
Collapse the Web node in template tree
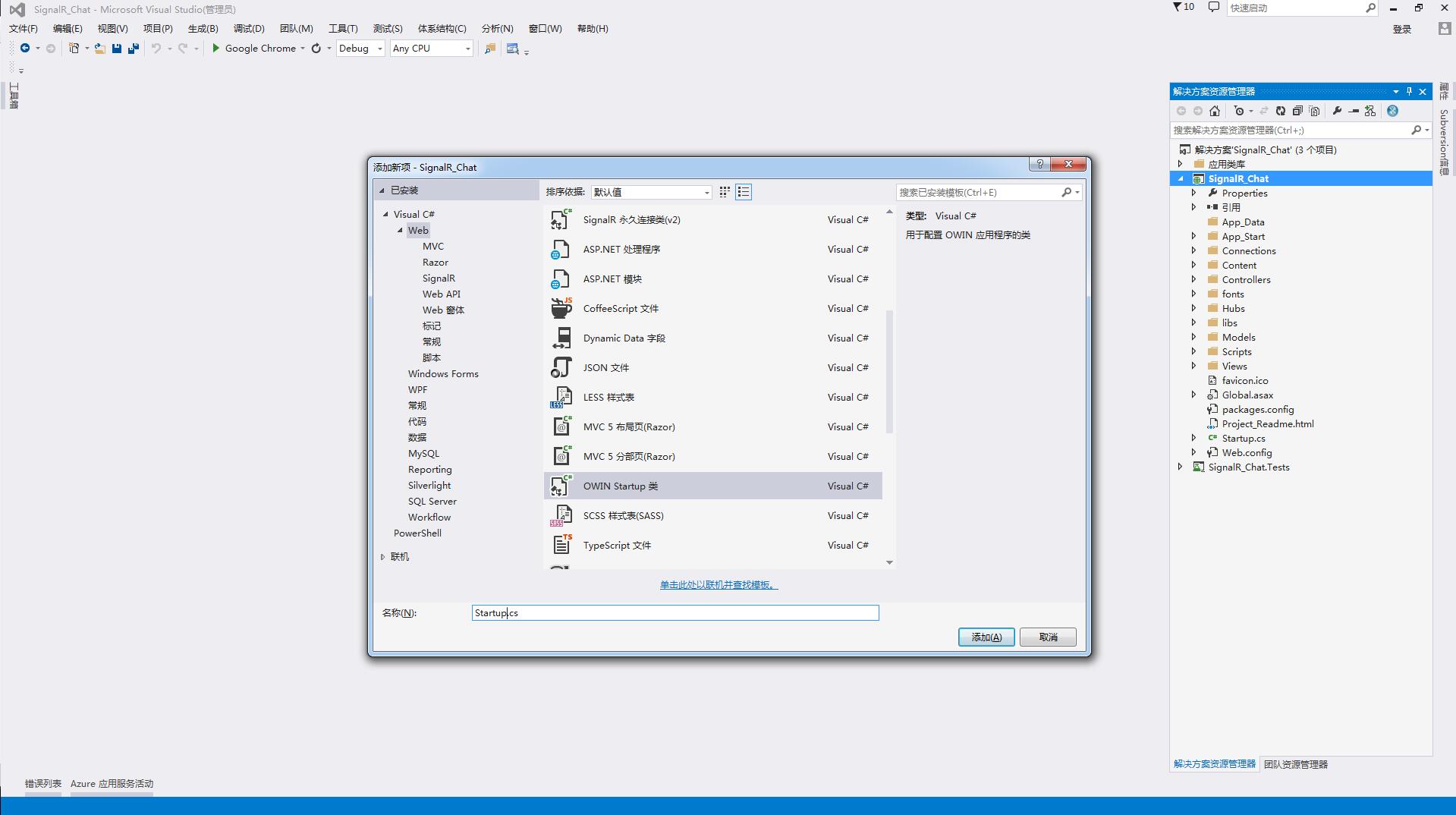point(400,230)
